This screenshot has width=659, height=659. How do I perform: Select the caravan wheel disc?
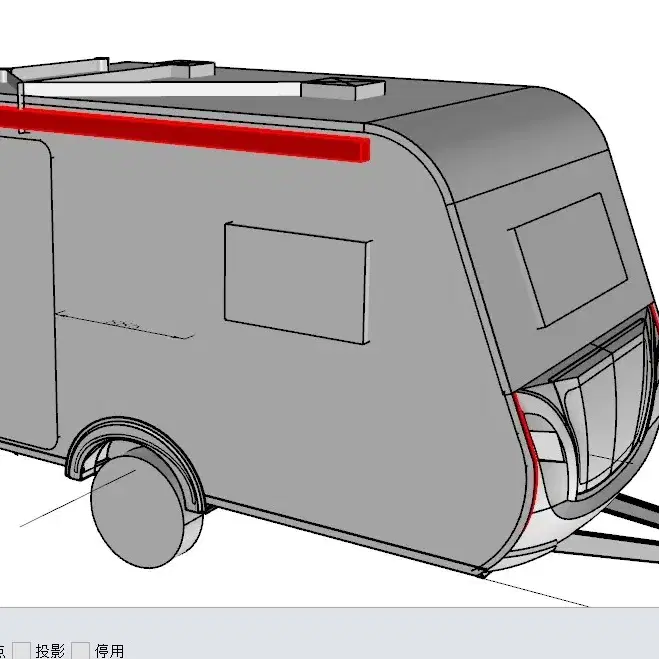[x=138, y=511]
